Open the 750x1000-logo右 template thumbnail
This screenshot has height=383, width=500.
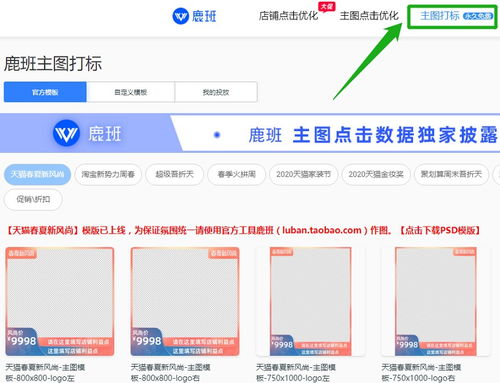pos(436,302)
